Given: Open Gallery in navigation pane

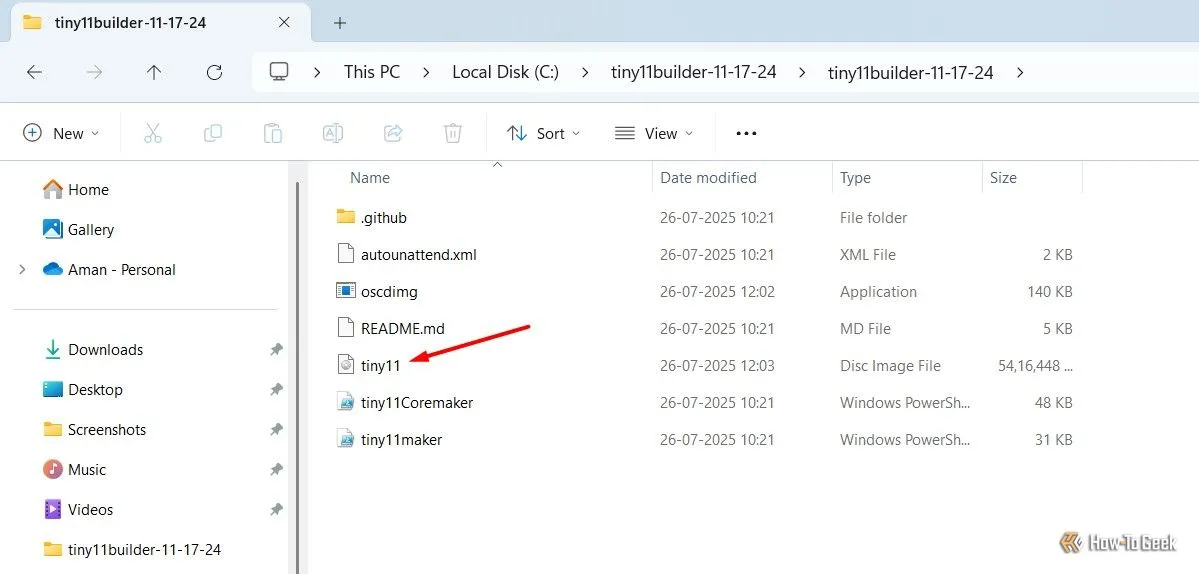Looking at the screenshot, I should tap(78, 229).
